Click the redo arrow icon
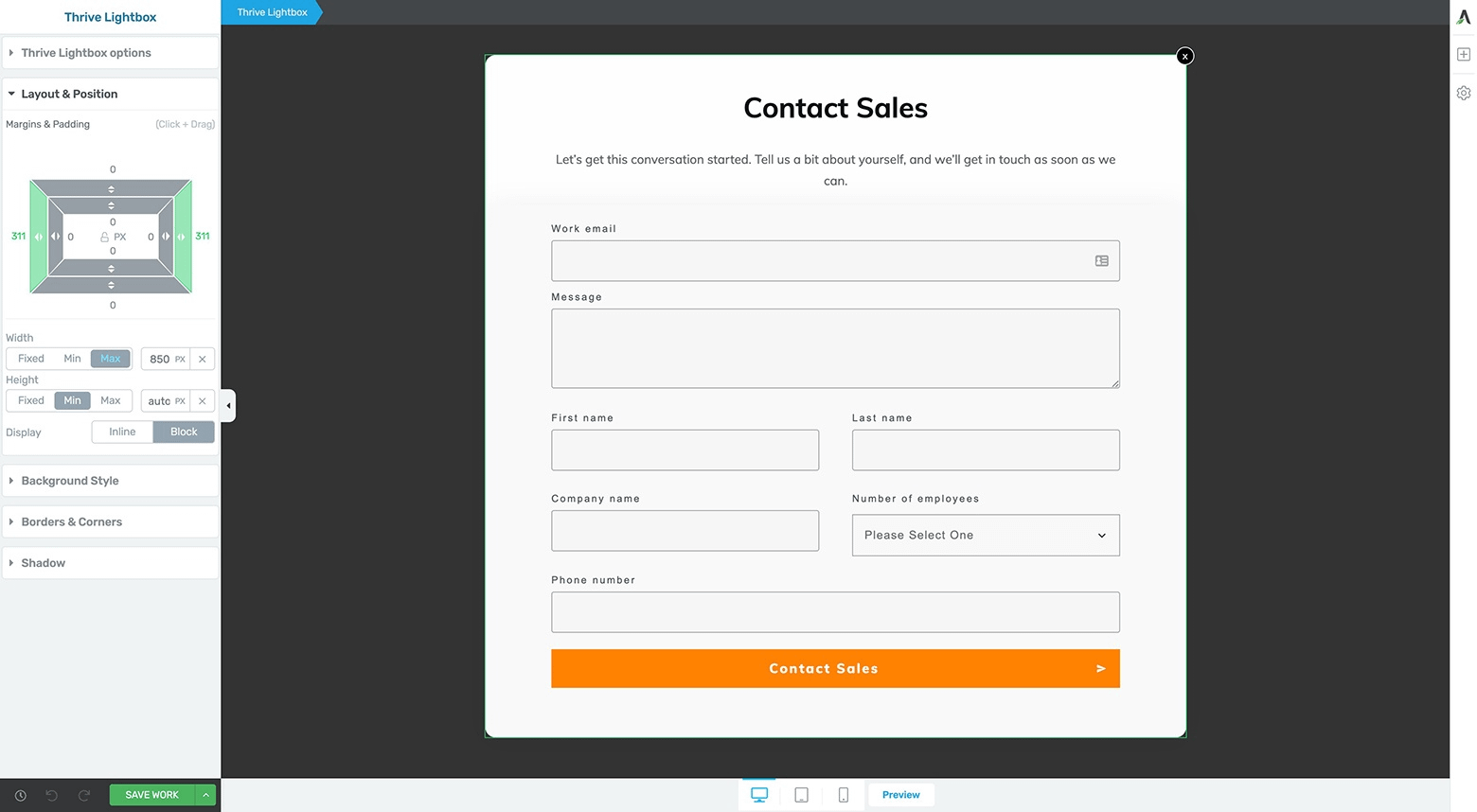This screenshot has width=1477, height=812. click(83, 795)
